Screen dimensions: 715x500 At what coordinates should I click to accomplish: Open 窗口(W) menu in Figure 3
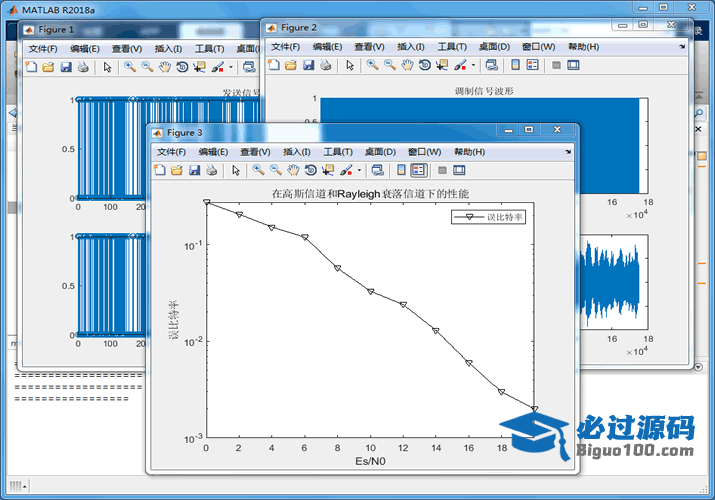click(425, 152)
